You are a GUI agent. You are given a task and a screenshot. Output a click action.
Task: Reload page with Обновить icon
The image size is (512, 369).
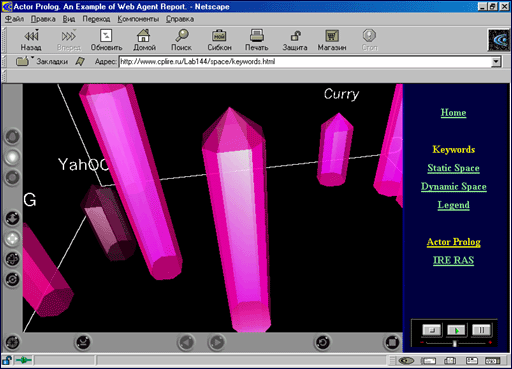[106, 40]
